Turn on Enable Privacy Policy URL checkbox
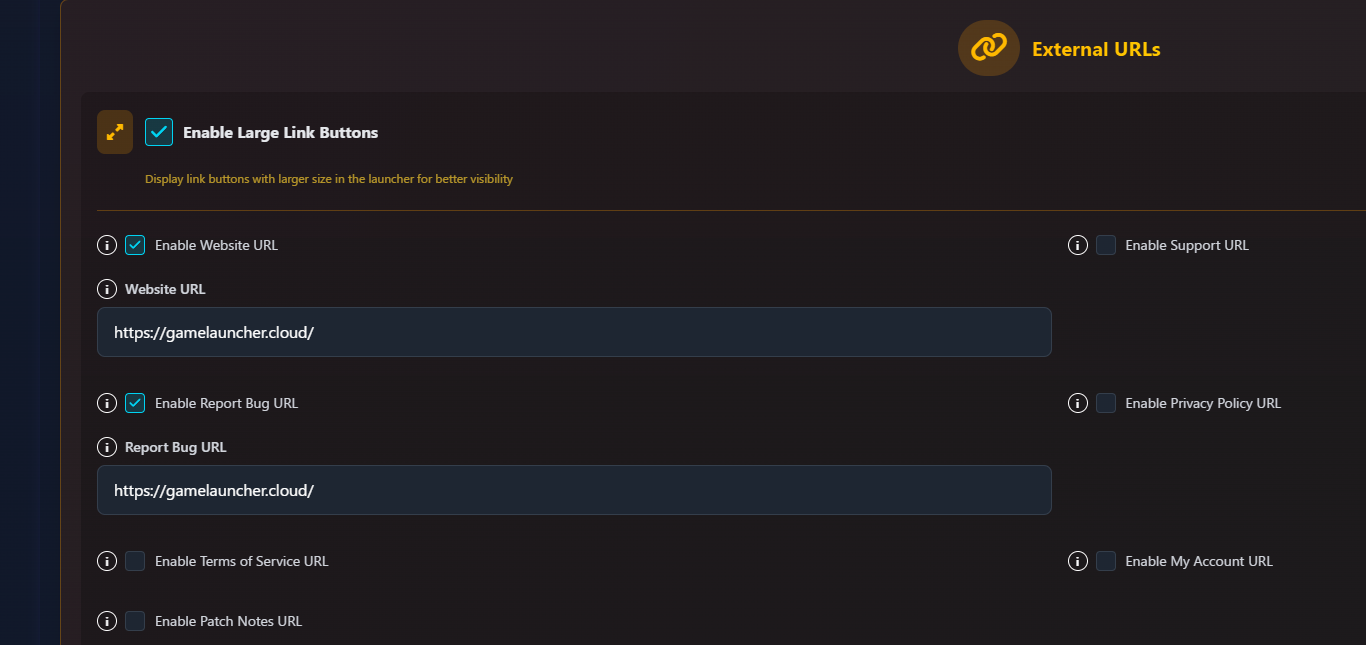 pos(1106,403)
